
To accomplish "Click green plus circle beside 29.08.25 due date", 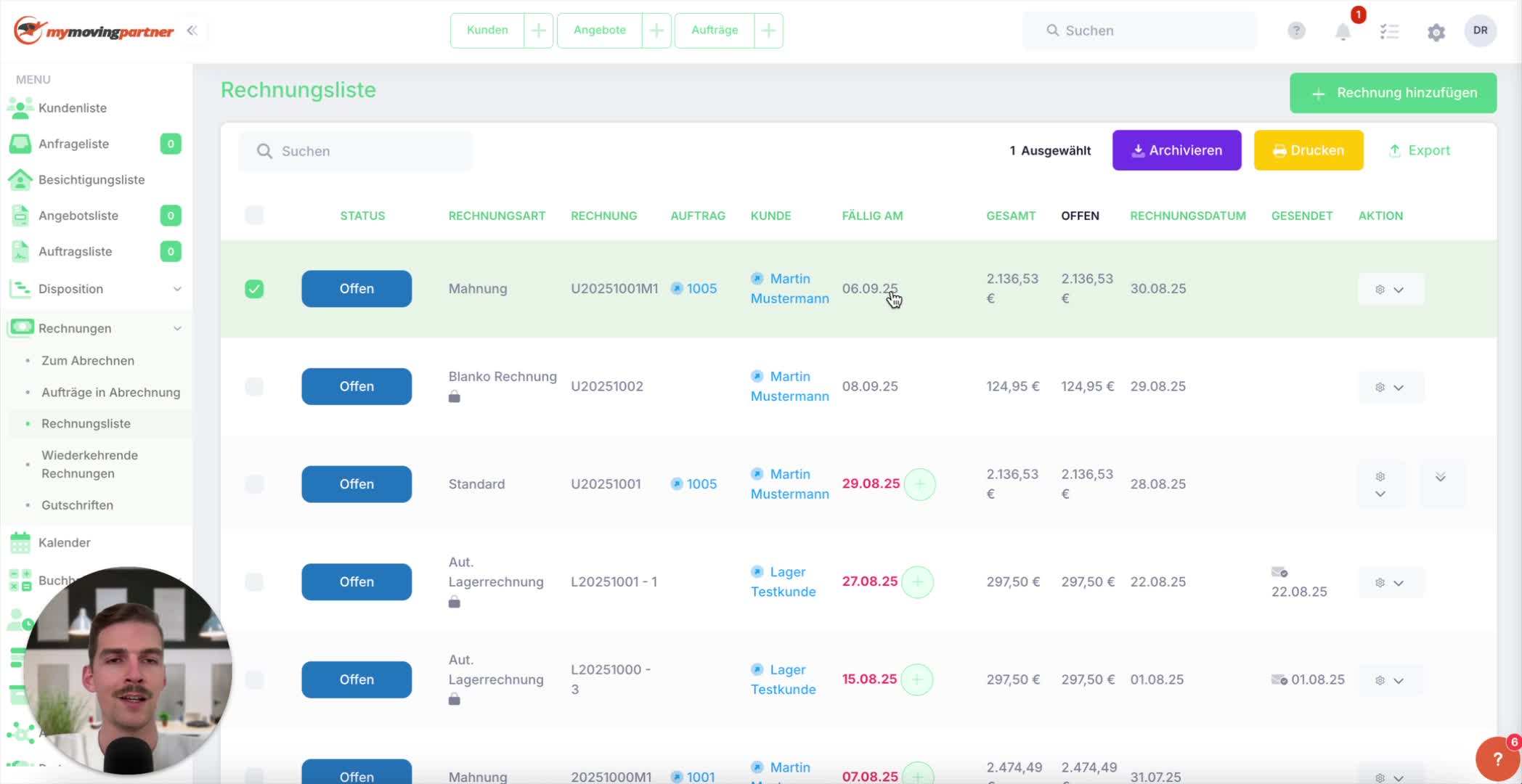I will click(919, 484).
